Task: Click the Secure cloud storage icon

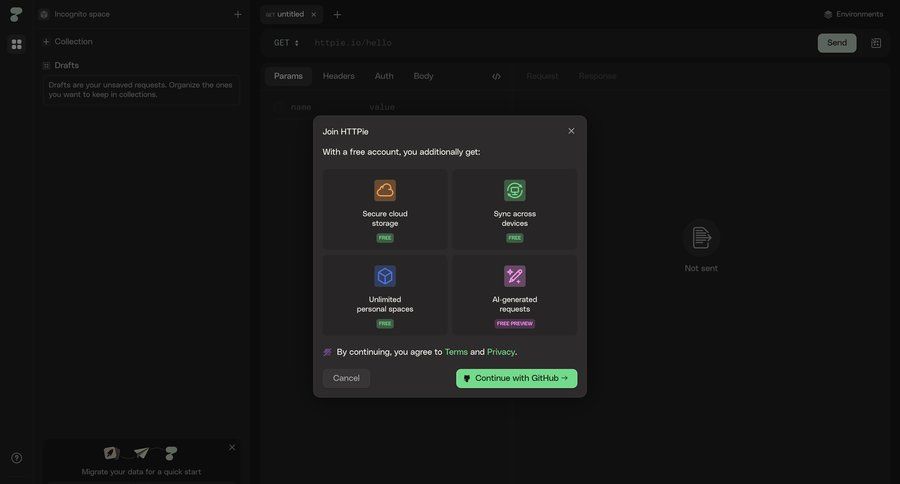Action: (x=385, y=190)
